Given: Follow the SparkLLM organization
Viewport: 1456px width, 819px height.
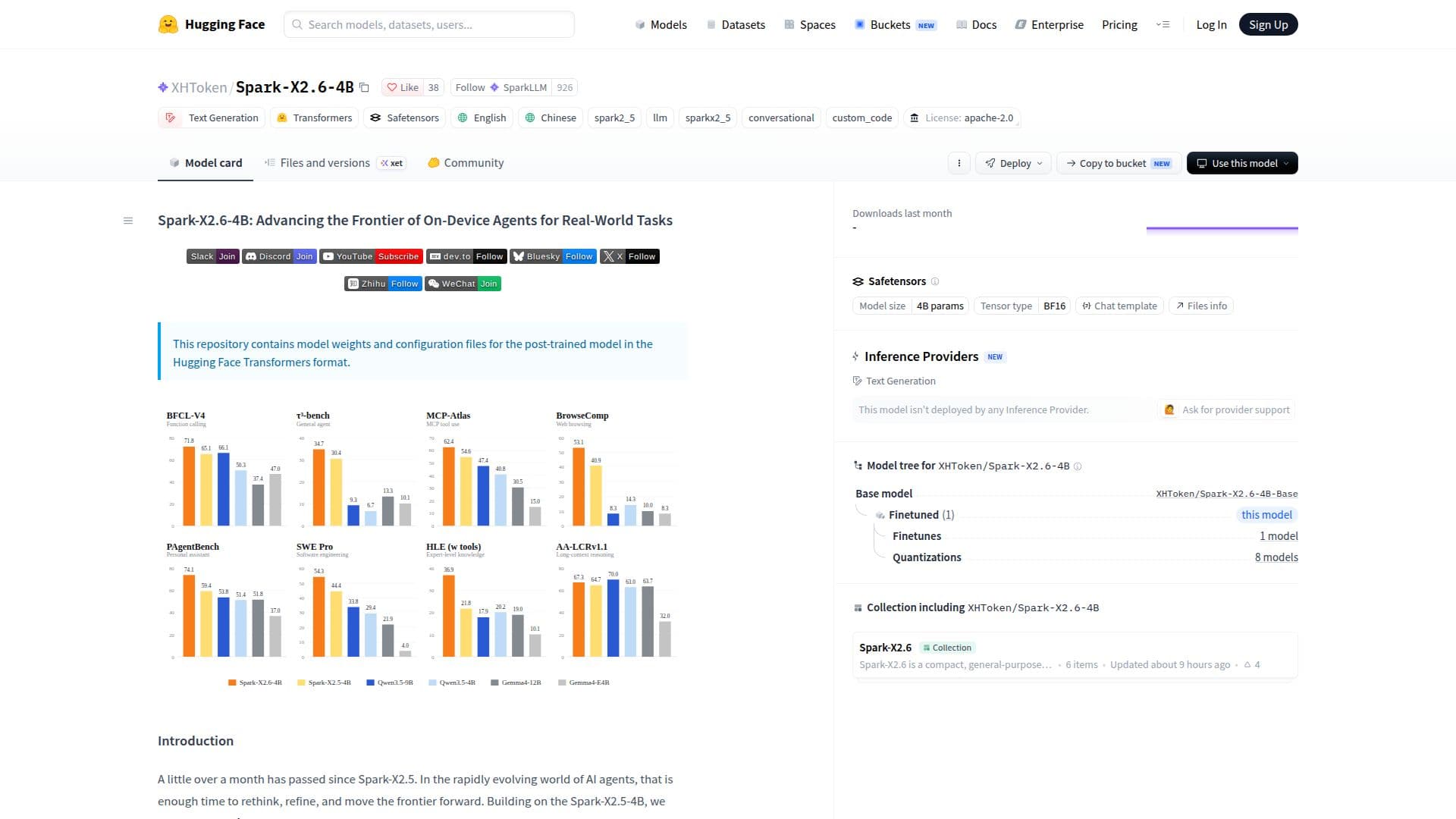Looking at the screenshot, I should pos(500,87).
